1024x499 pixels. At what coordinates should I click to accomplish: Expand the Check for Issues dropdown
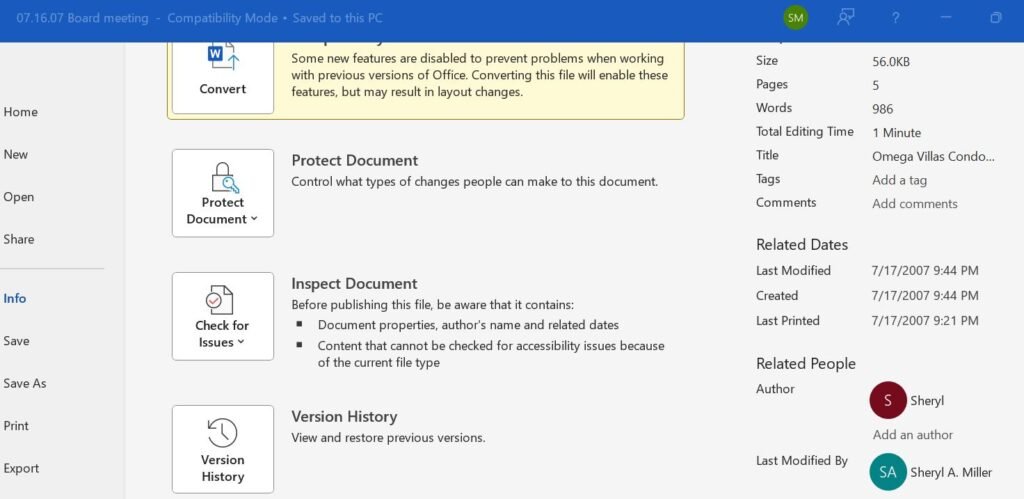[x=222, y=316]
